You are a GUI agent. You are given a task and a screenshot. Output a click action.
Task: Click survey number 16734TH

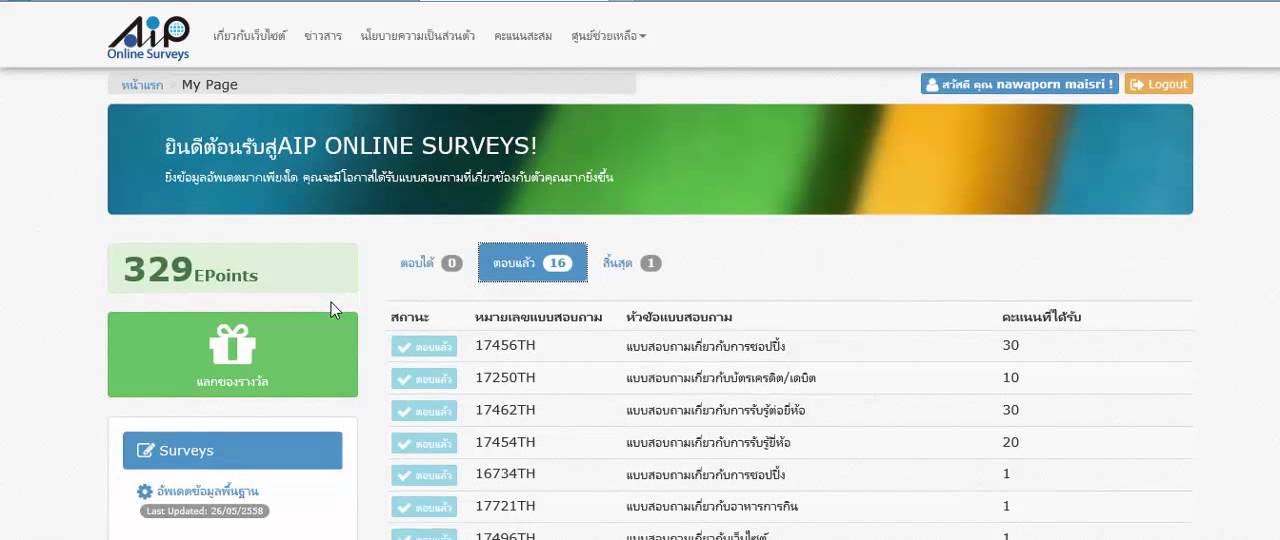point(505,474)
